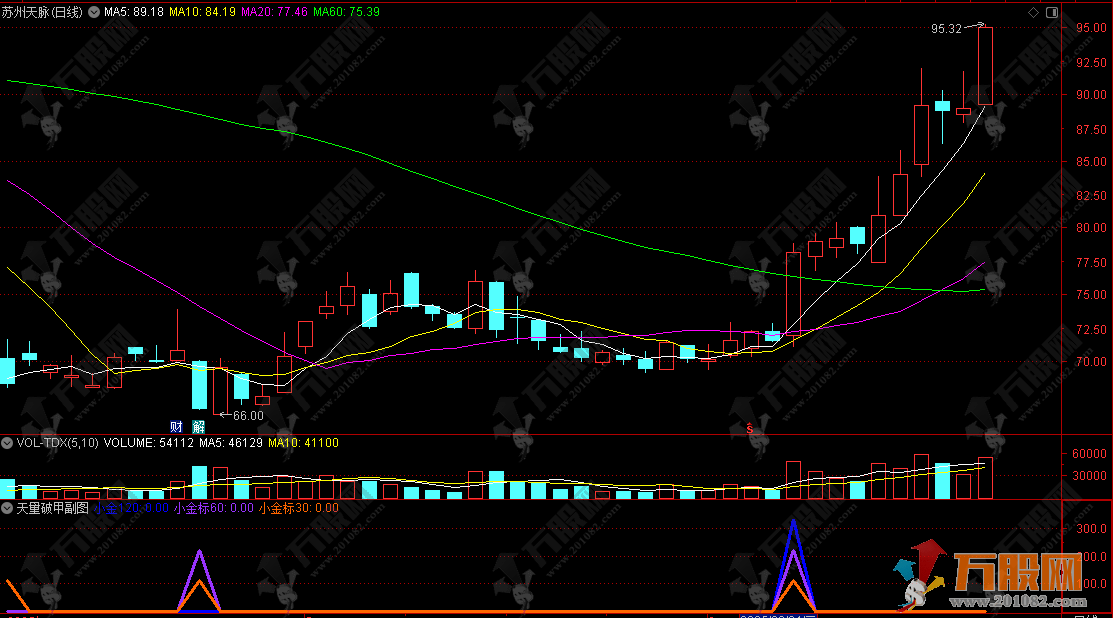Click the 解 marker icon

[x=199, y=426]
